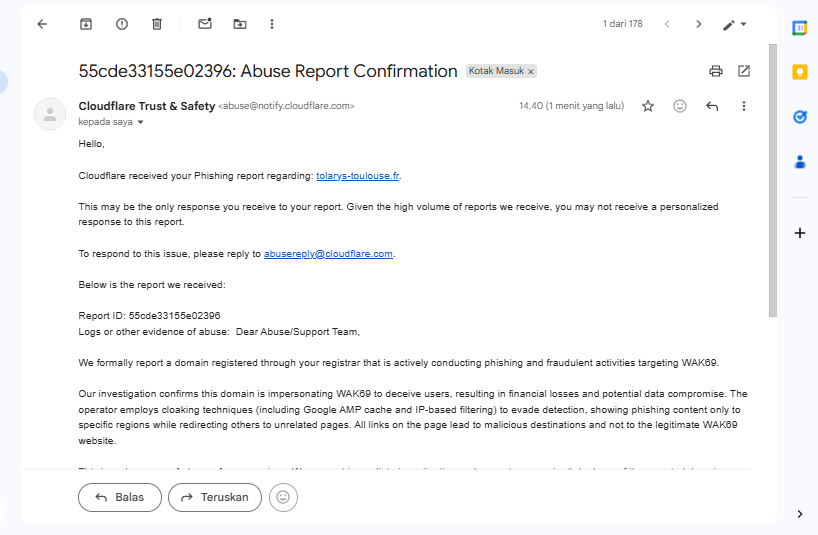The width and height of the screenshot is (818, 535).
Task: Click sender name Cloudflare Trust & Safety
Action: 147,106
